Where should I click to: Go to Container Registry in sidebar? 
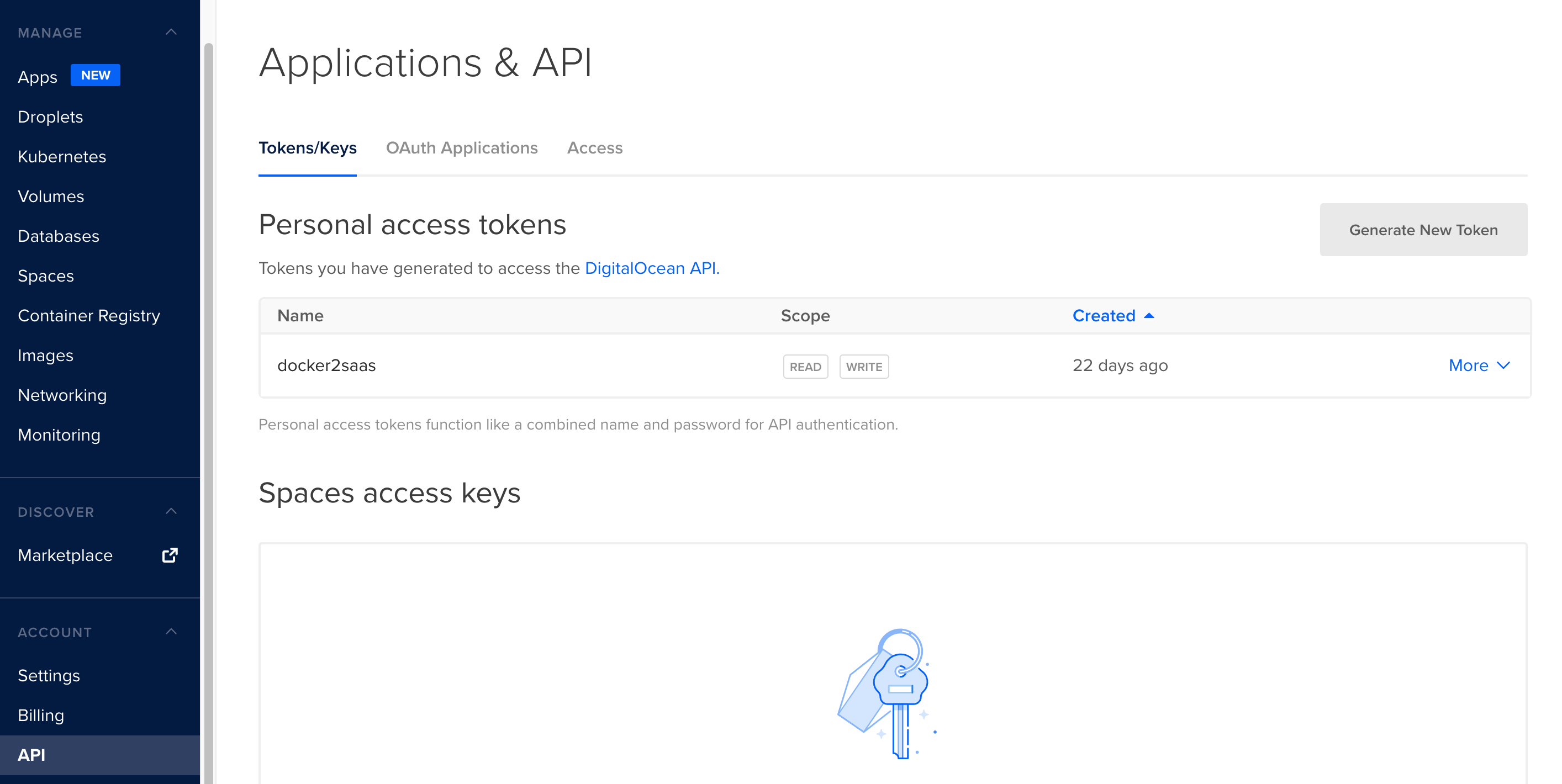(88, 315)
